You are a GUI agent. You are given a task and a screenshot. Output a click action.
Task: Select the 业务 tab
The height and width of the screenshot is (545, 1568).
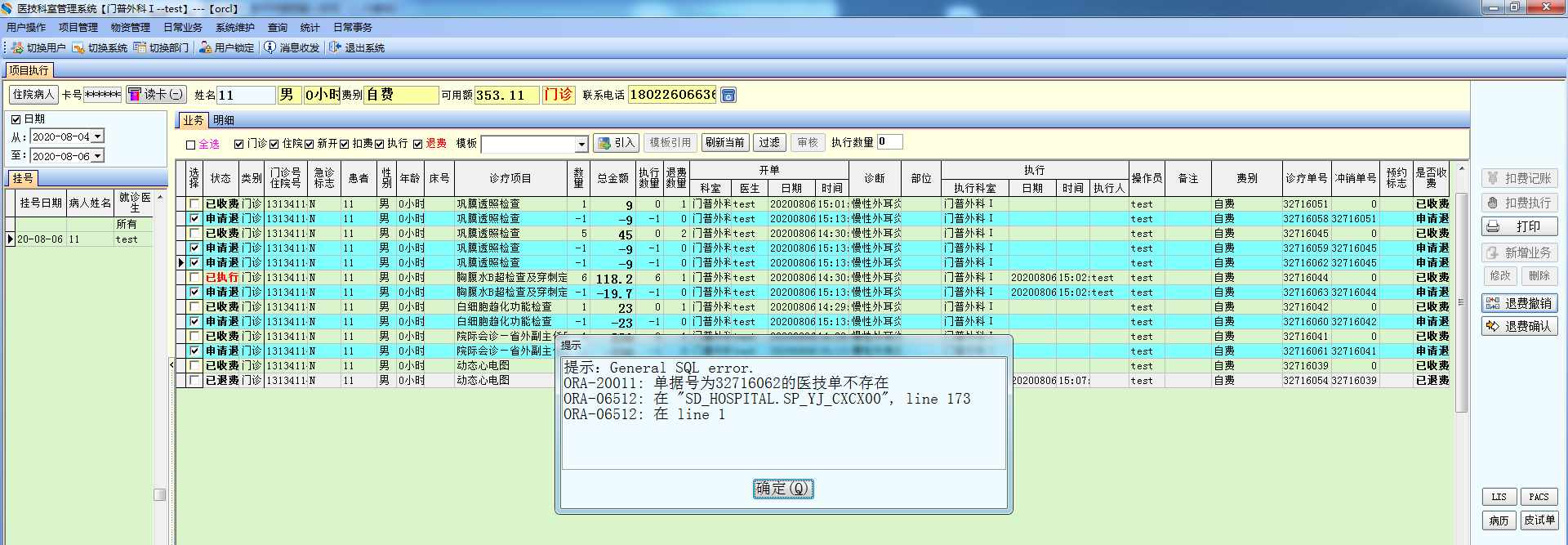pos(194,120)
